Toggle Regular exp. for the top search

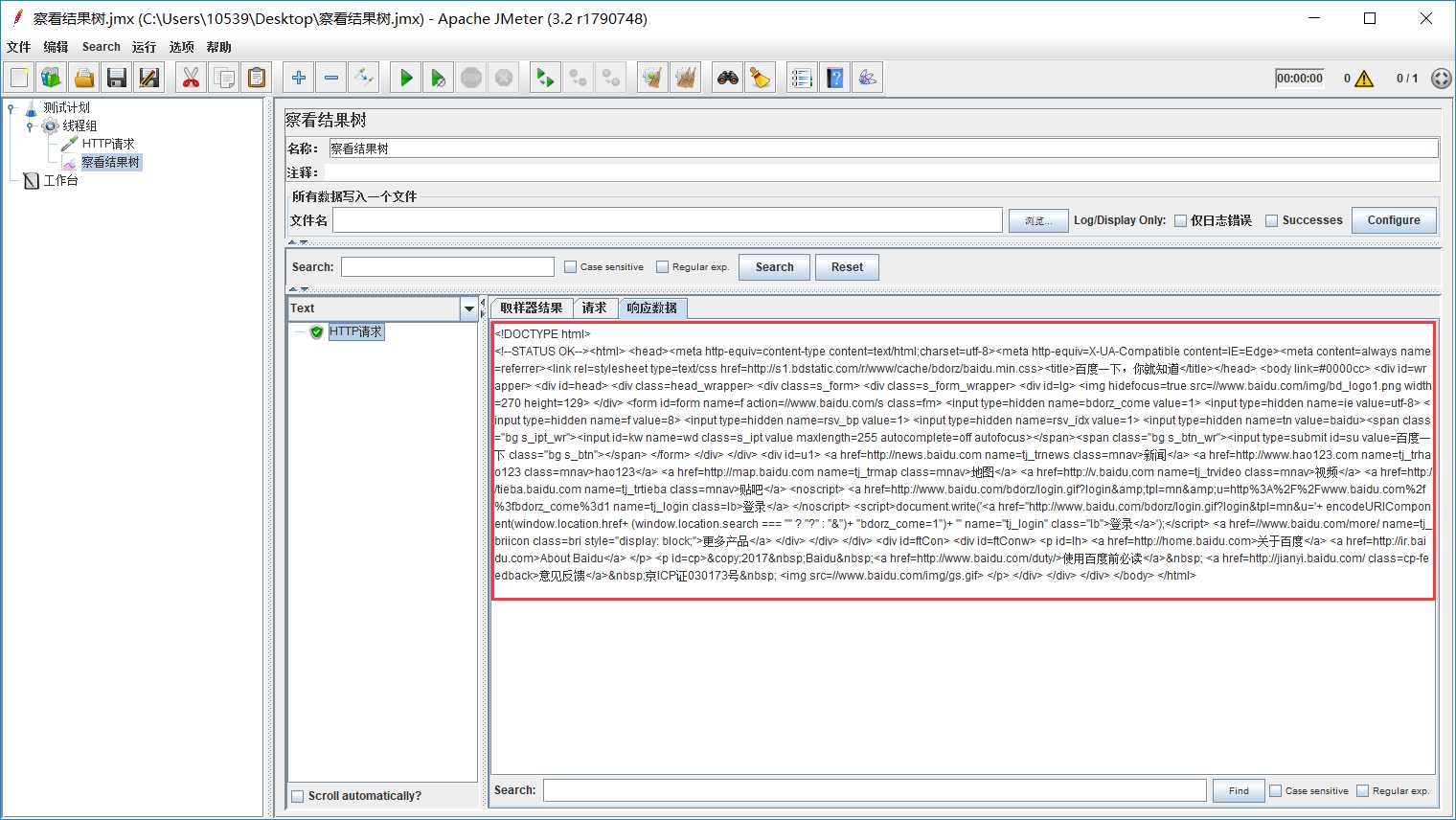[x=662, y=267]
